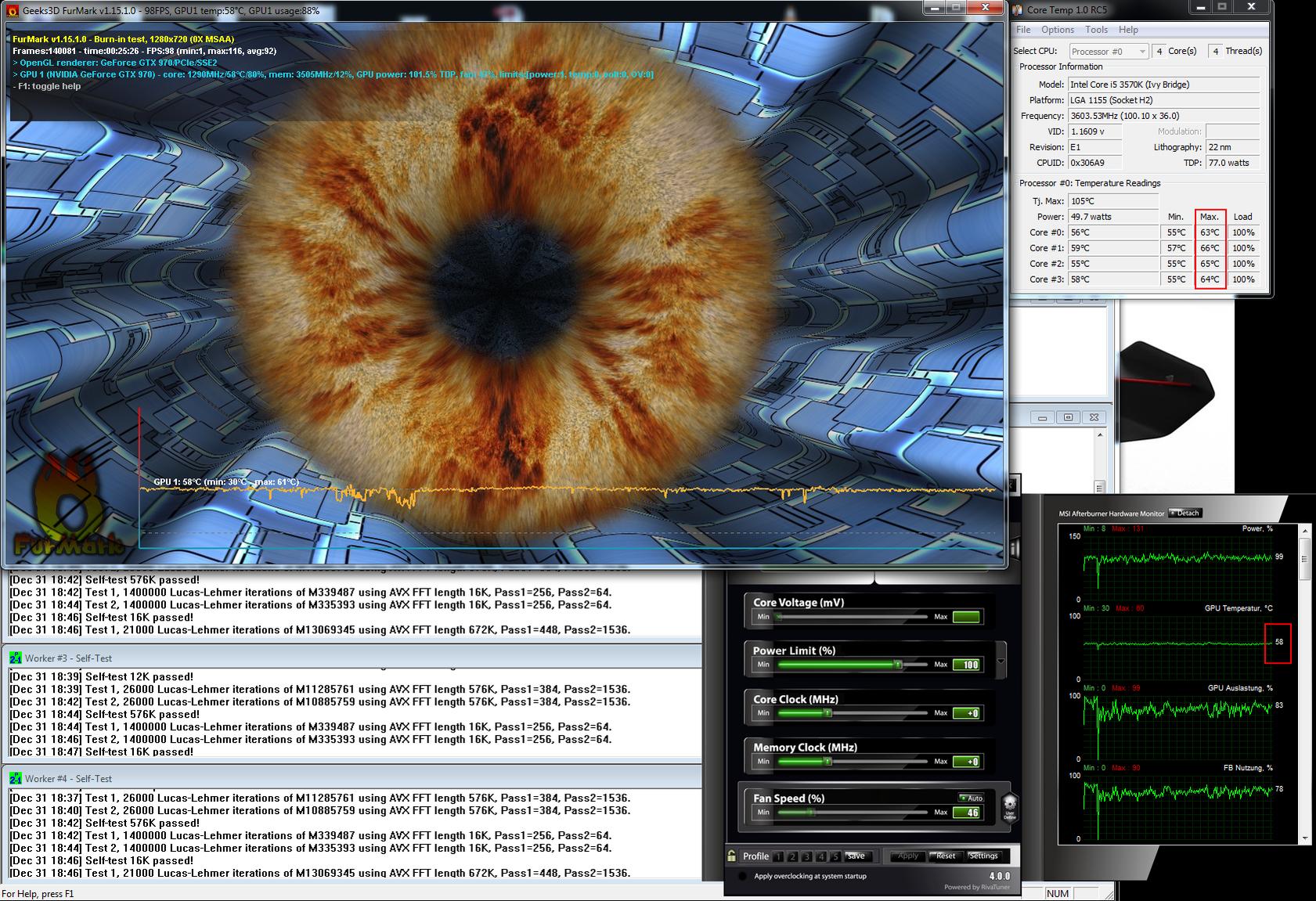Adjust the Fan Speed slider handle
This screenshot has width=1316, height=901.
click(810, 813)
